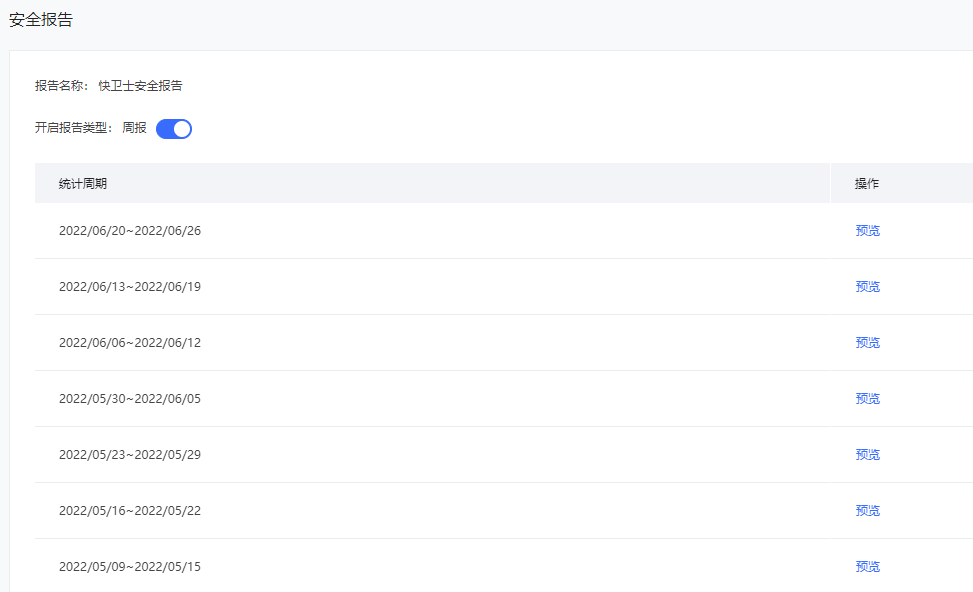Select the 2022/05/23~2022/05/29 date range text
973x592 pixels.
pos(130,455)
